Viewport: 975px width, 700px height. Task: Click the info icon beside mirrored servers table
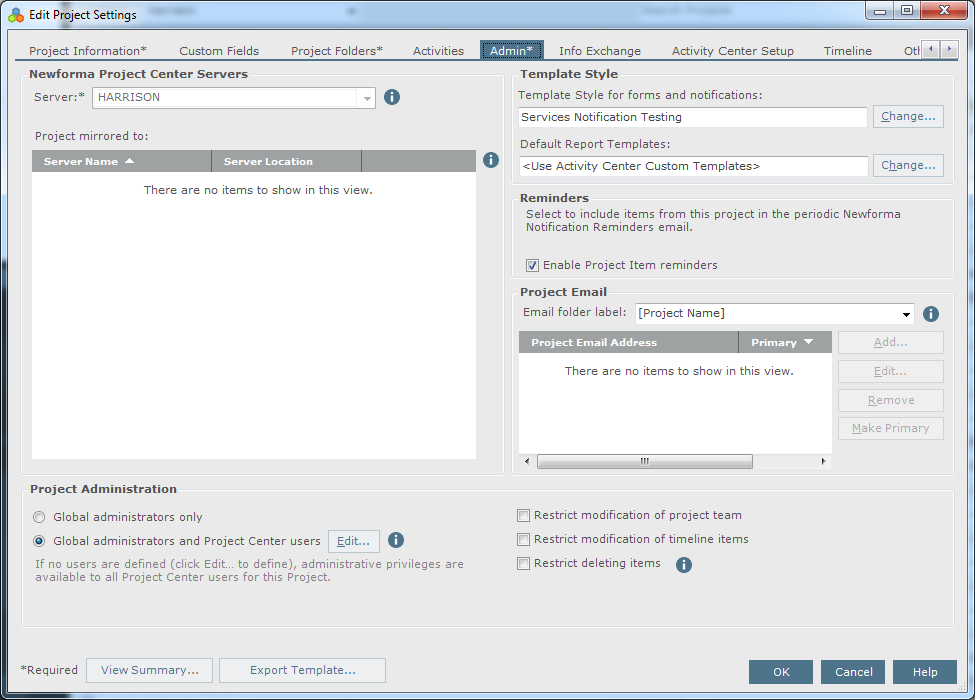pyautogui.click(x=491, y=160)
